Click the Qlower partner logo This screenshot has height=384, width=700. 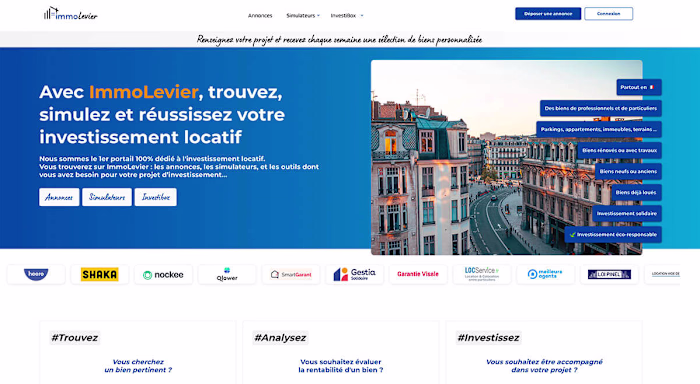click(x=227, y=274)
